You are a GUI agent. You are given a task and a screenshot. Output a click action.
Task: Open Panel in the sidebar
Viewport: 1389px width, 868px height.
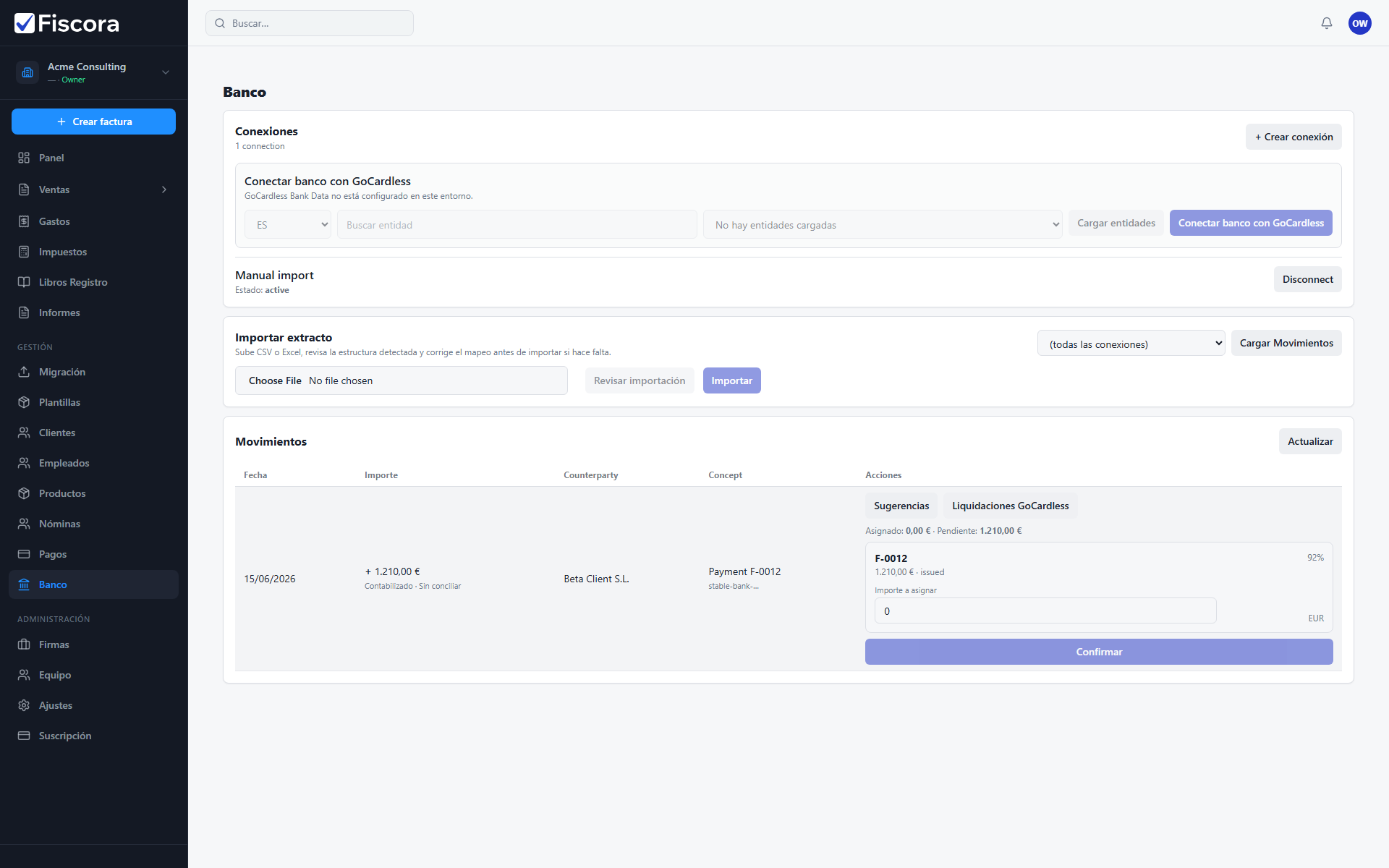pyautogui.click(x=93, y=158)
